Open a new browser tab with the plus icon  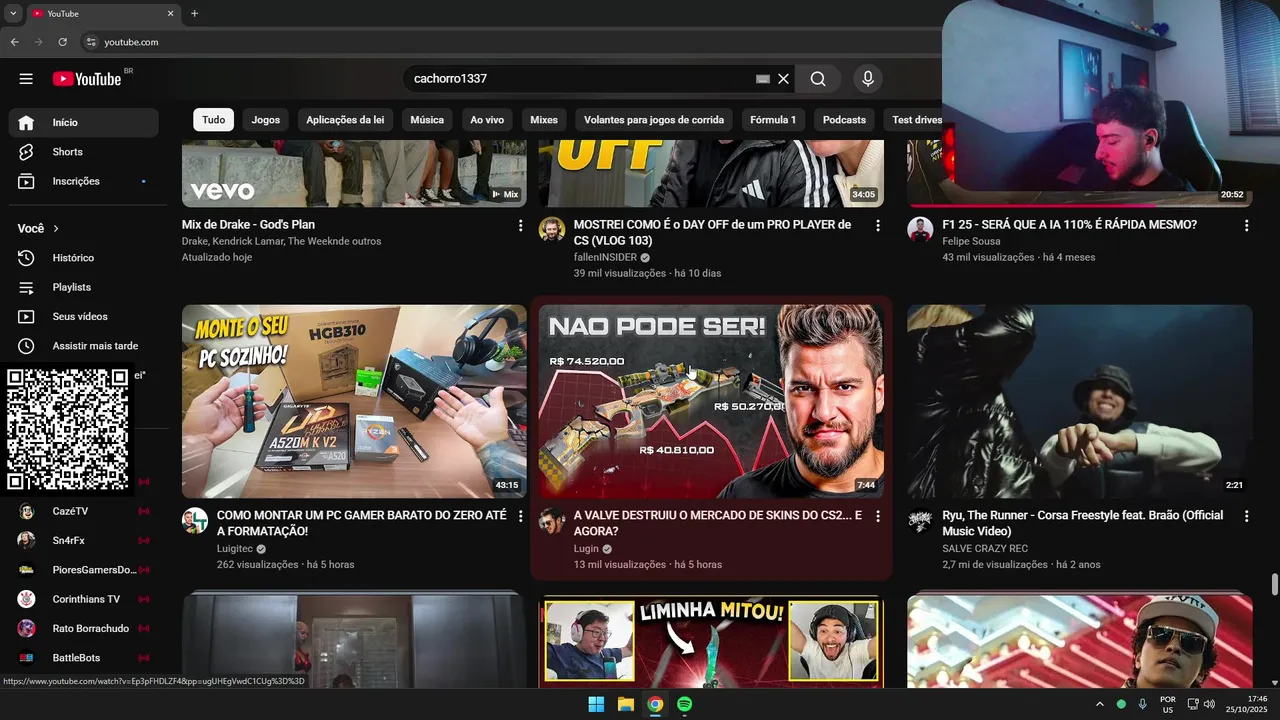195,14
